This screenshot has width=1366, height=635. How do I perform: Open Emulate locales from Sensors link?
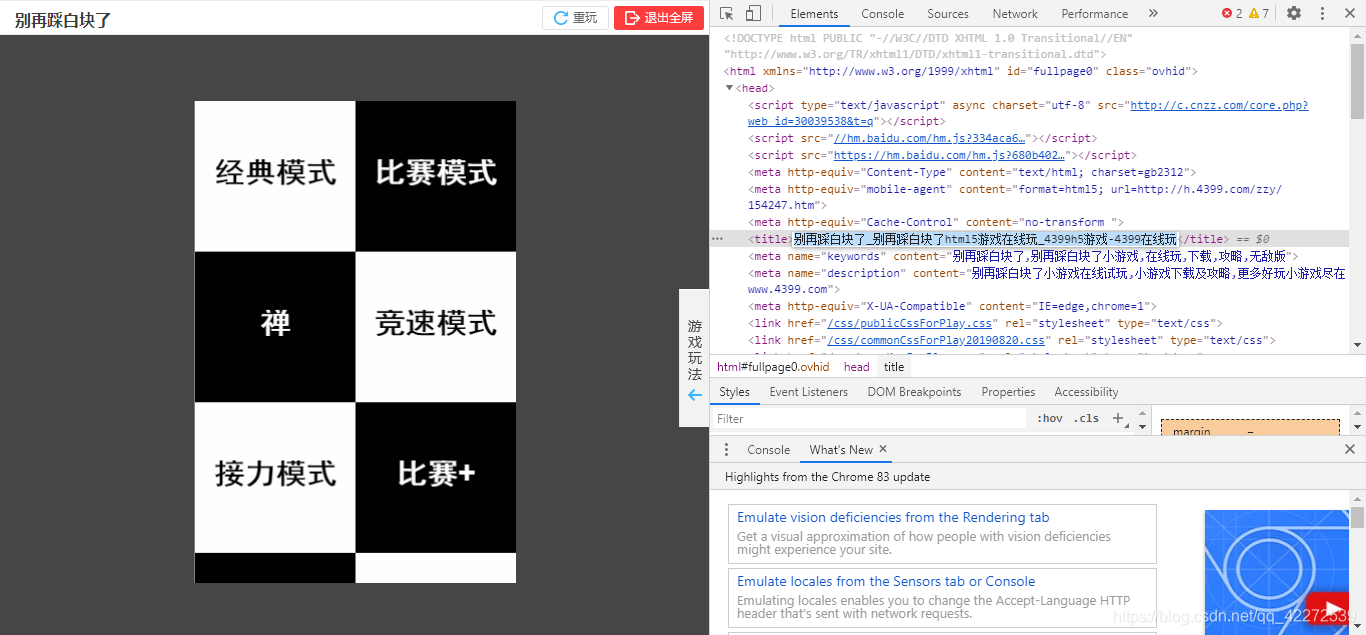click(x=886, y=582)
